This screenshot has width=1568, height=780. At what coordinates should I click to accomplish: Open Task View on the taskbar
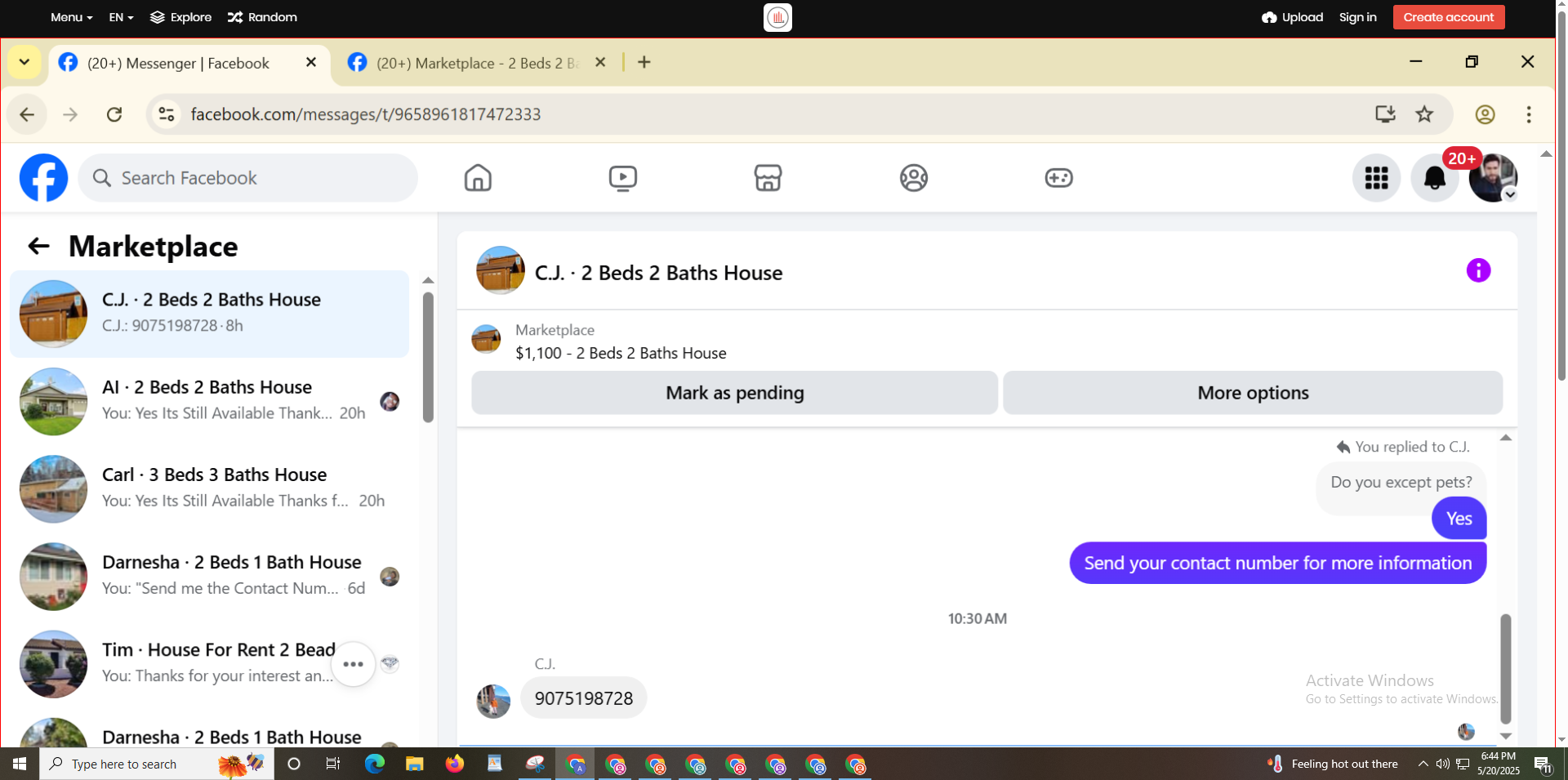[x=332, y=764]
